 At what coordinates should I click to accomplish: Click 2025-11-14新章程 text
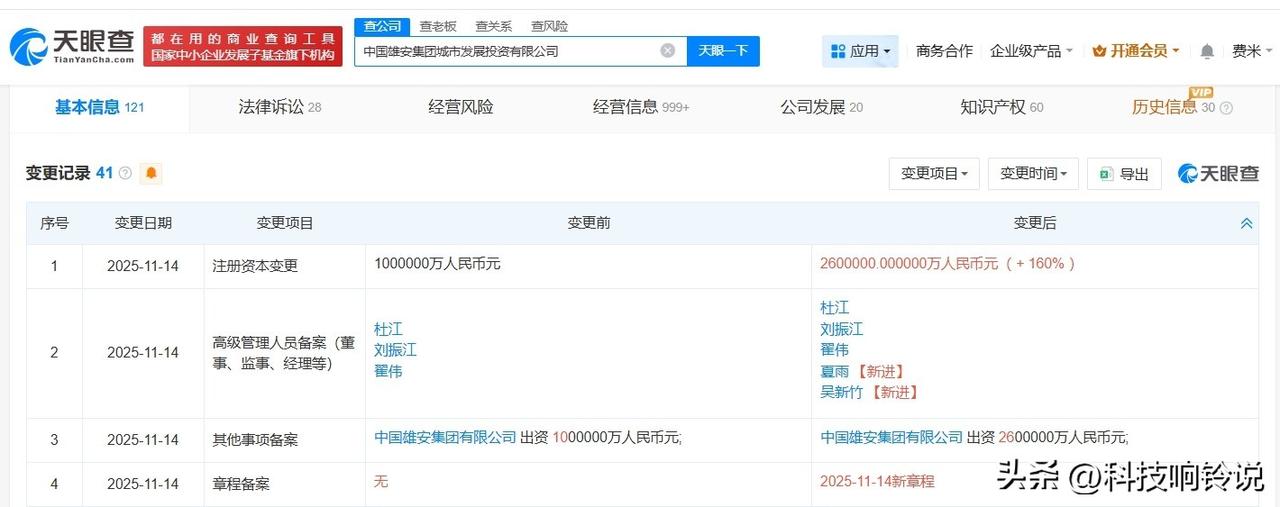[x=877, y=481]
